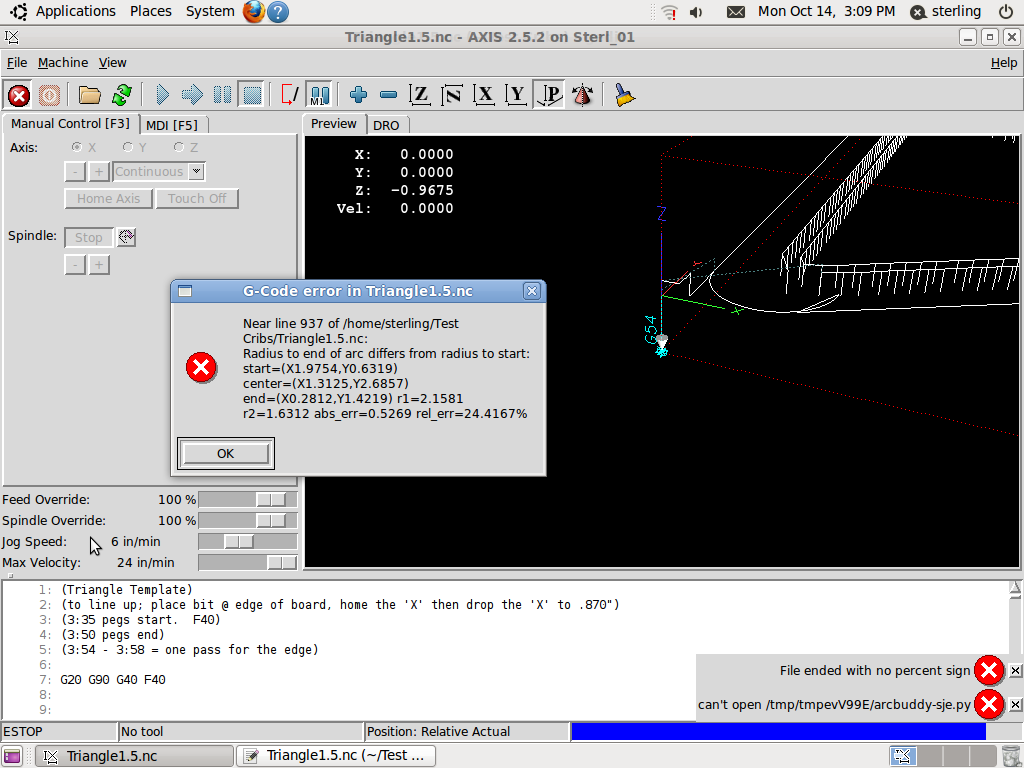Open the blue Help question-mark launcher
Image resolution: width=1024 pixels, height=768 pixels.
[x=278, y=12]
